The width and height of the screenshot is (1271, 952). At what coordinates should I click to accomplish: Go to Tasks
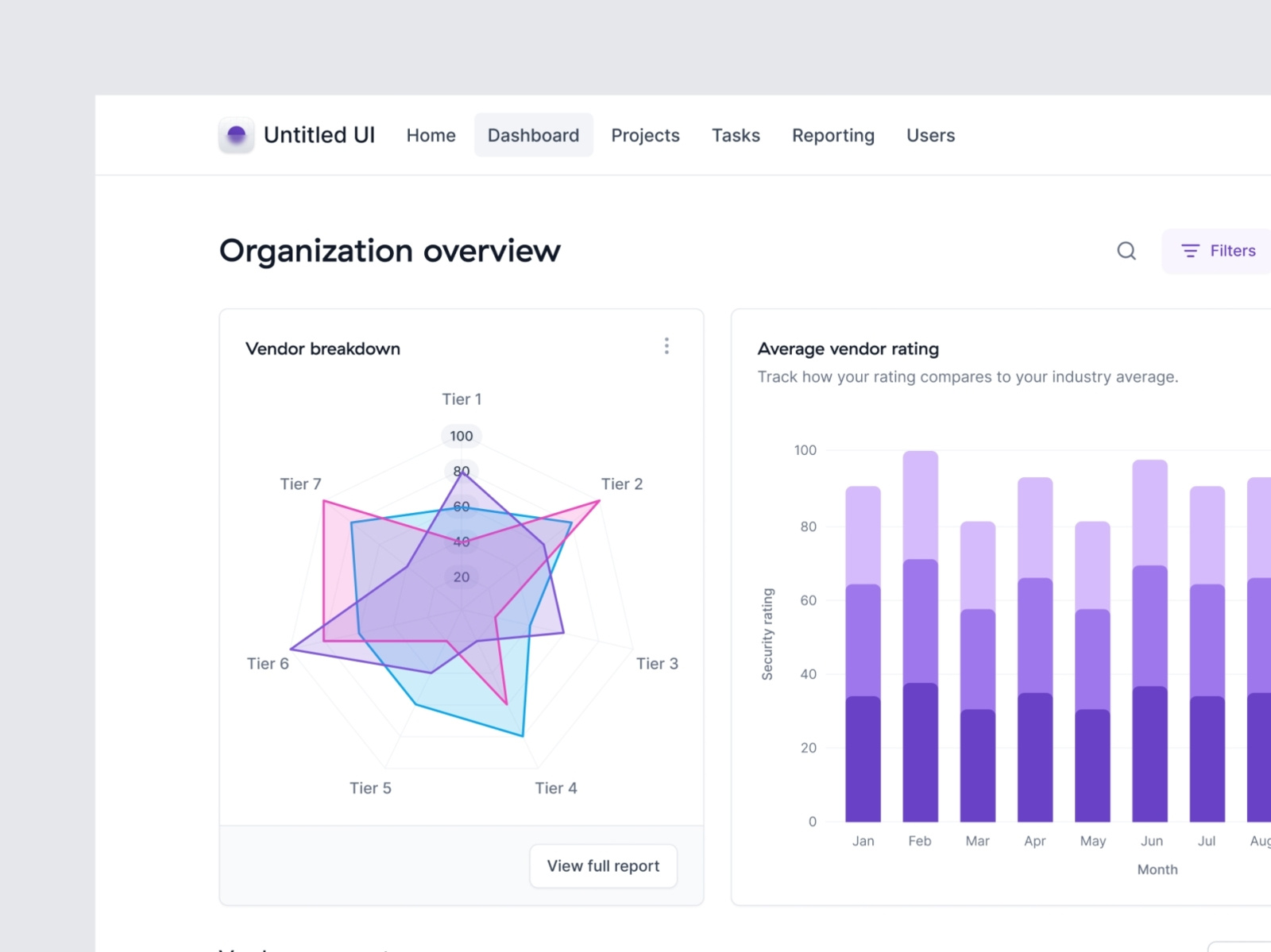(x=736, y=135)
